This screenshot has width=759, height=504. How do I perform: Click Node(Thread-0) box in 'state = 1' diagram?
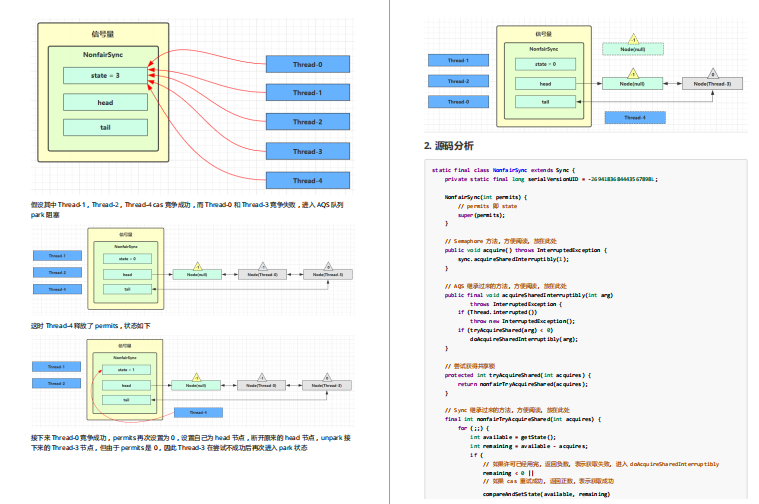coord(261,386)
